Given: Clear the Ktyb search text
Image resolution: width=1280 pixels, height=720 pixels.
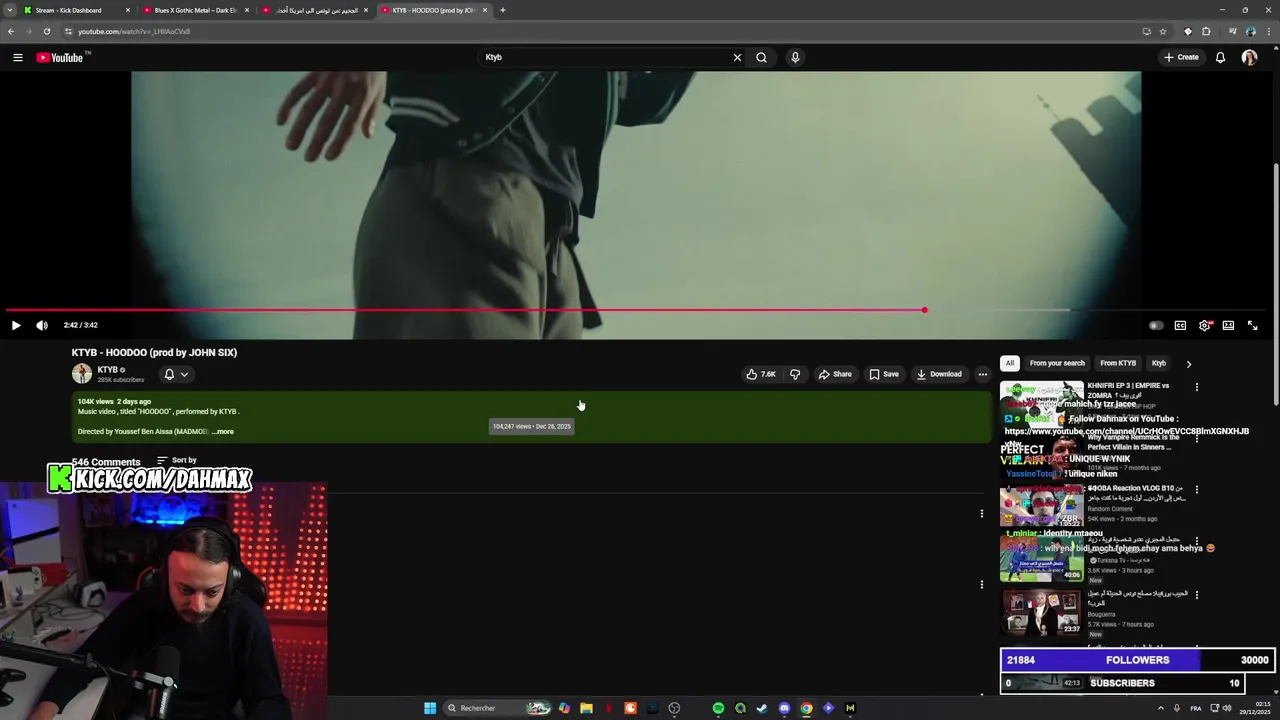Looking at the screenshot, I should coord(737,57).
